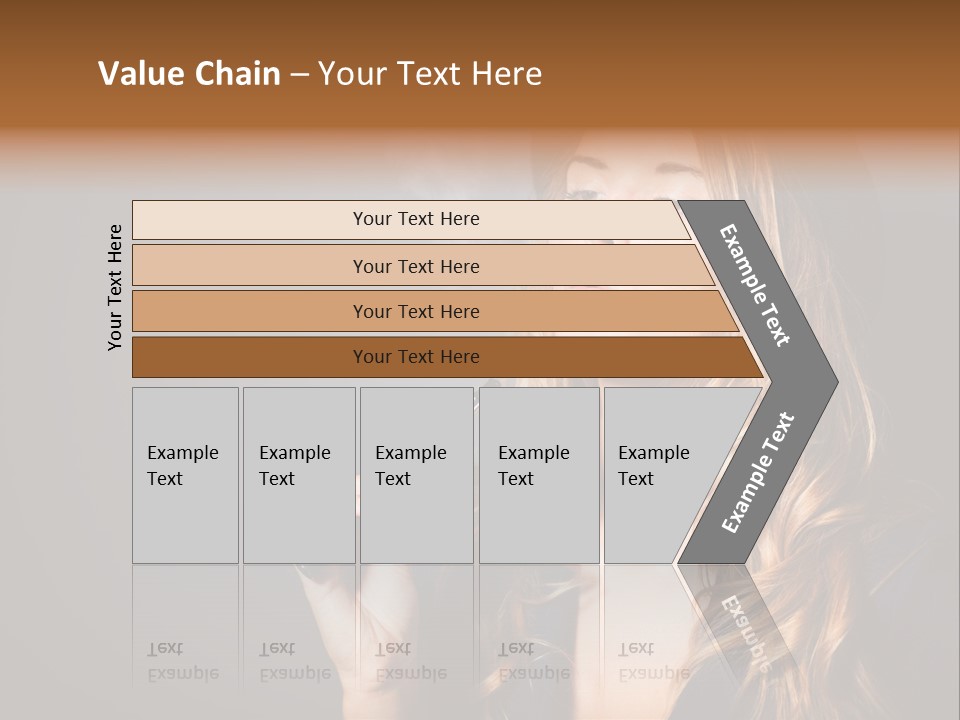Viewport: 960px width, 720px height.
Task: Select the darkest brown horizontal bar
Action: (415, 357)
